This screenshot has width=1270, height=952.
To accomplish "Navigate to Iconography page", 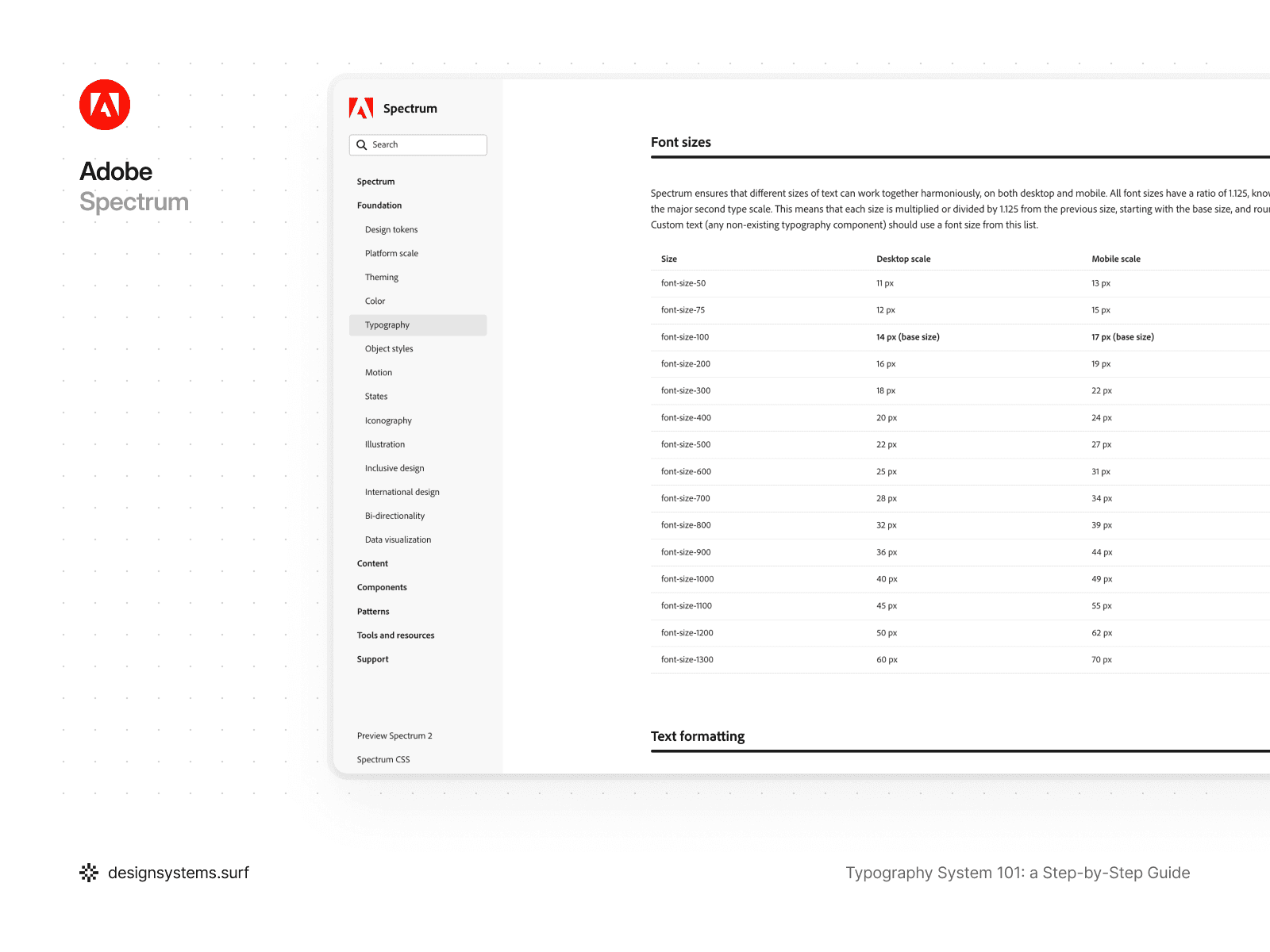I will (388, 420).
